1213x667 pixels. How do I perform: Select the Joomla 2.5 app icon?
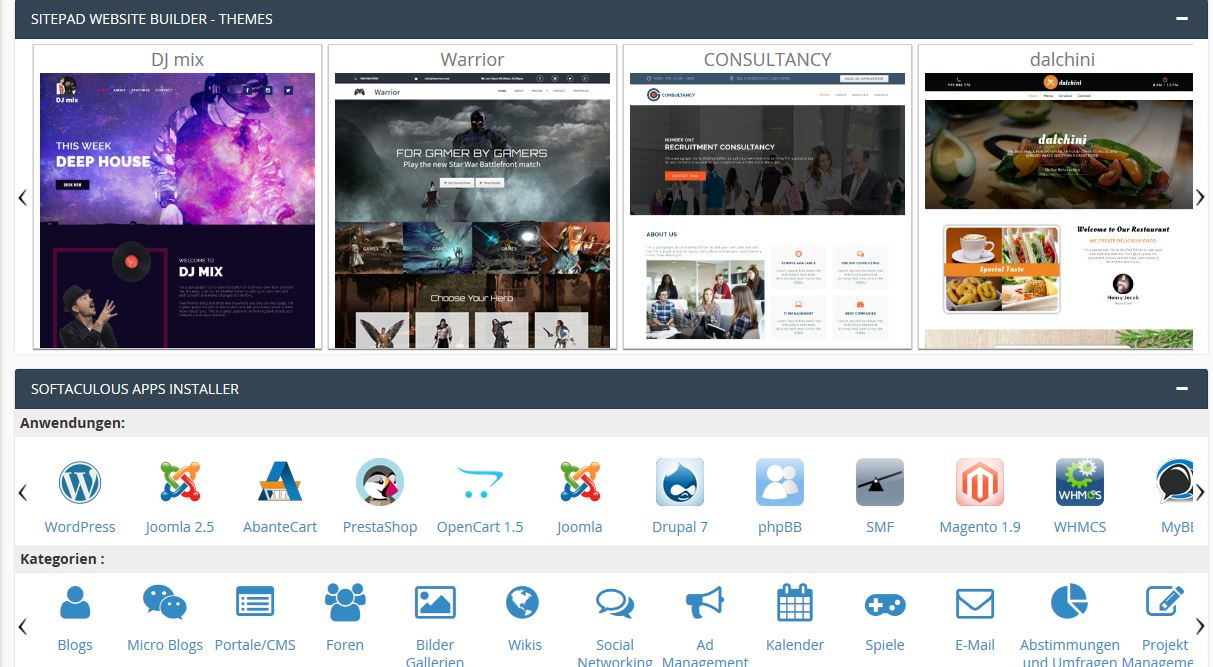[x=180, y=483]
